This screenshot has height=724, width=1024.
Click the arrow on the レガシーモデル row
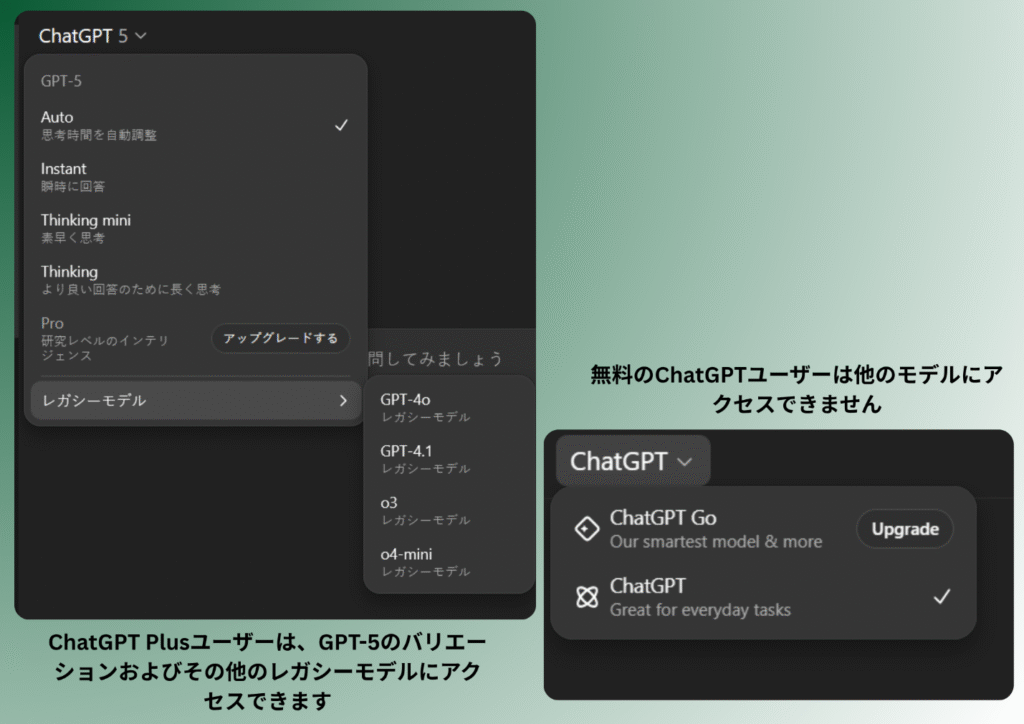[344, 400]
